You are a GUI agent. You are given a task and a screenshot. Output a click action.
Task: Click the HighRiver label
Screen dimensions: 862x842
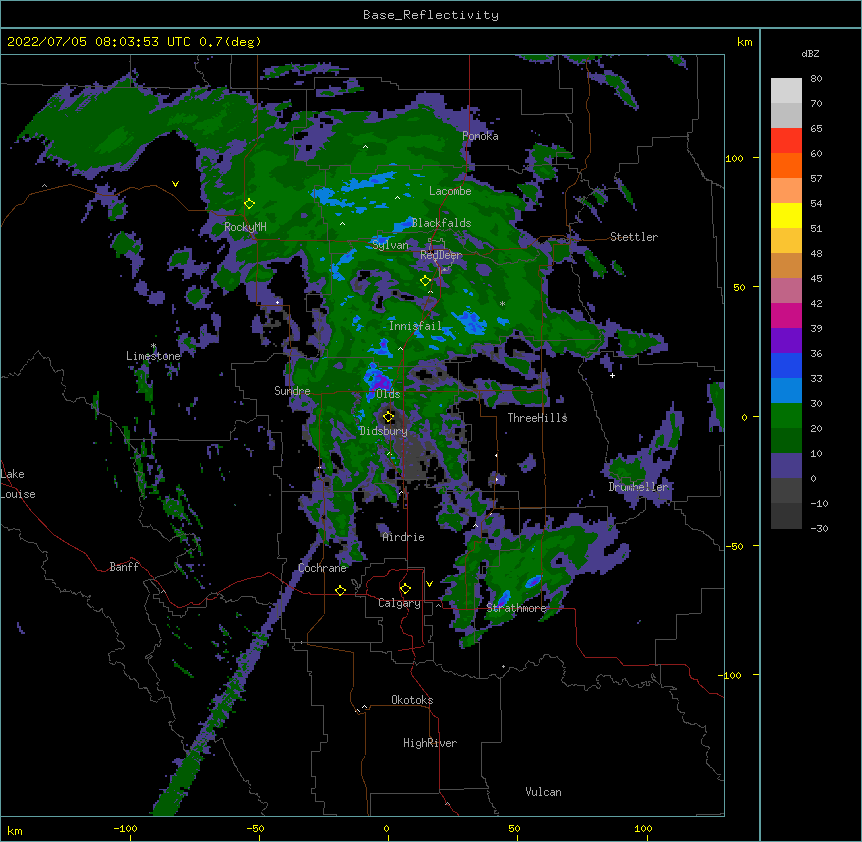pyautogui.click(x=430, y=743)
